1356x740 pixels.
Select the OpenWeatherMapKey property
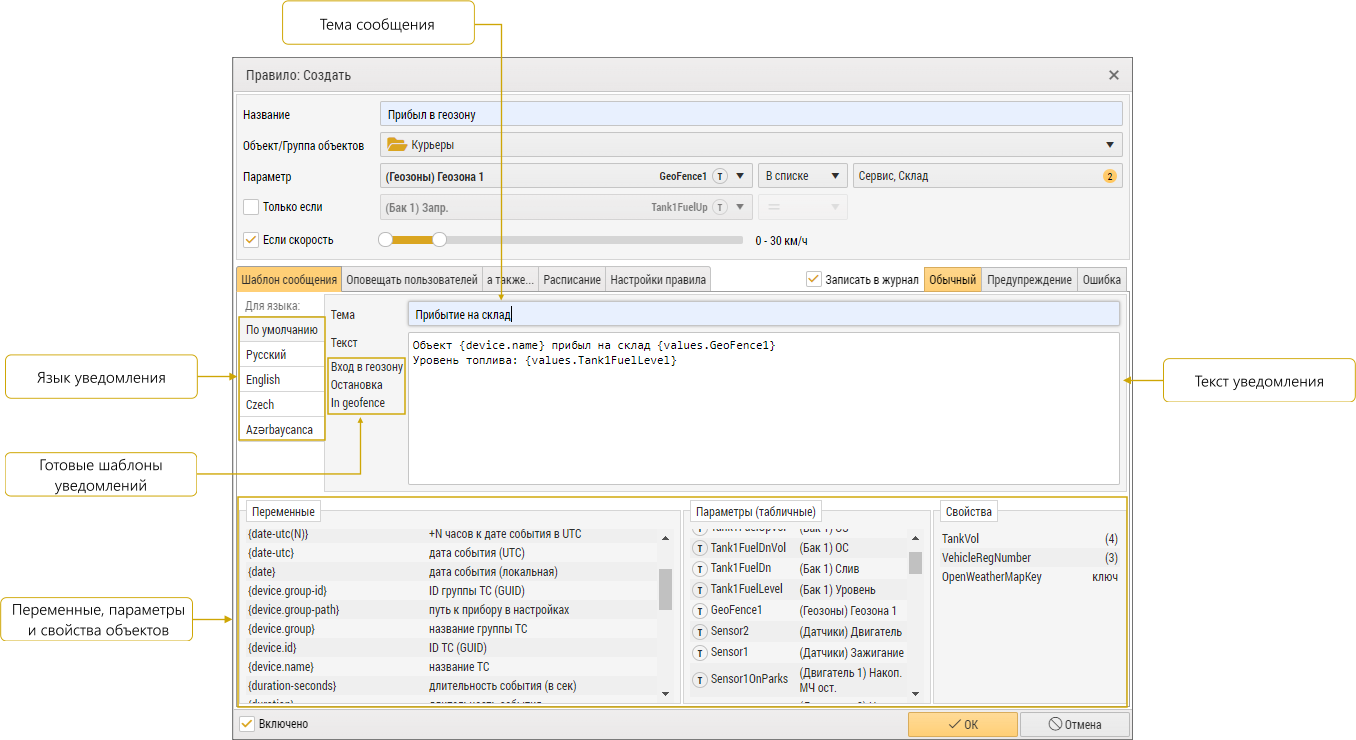point(1030,577)
